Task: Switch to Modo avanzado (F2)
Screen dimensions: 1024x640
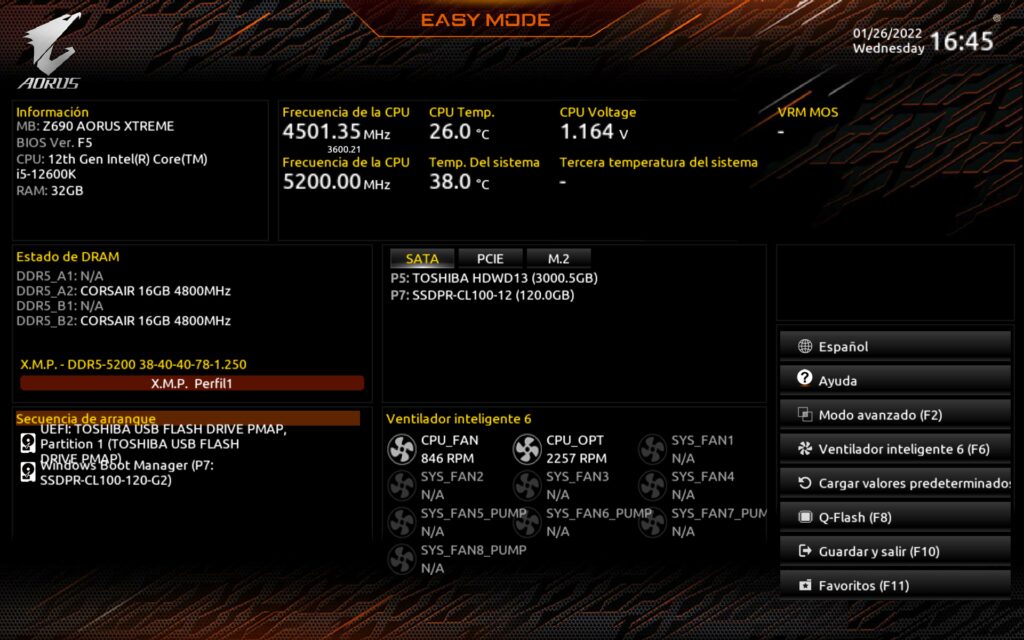Action: (895, 414)
